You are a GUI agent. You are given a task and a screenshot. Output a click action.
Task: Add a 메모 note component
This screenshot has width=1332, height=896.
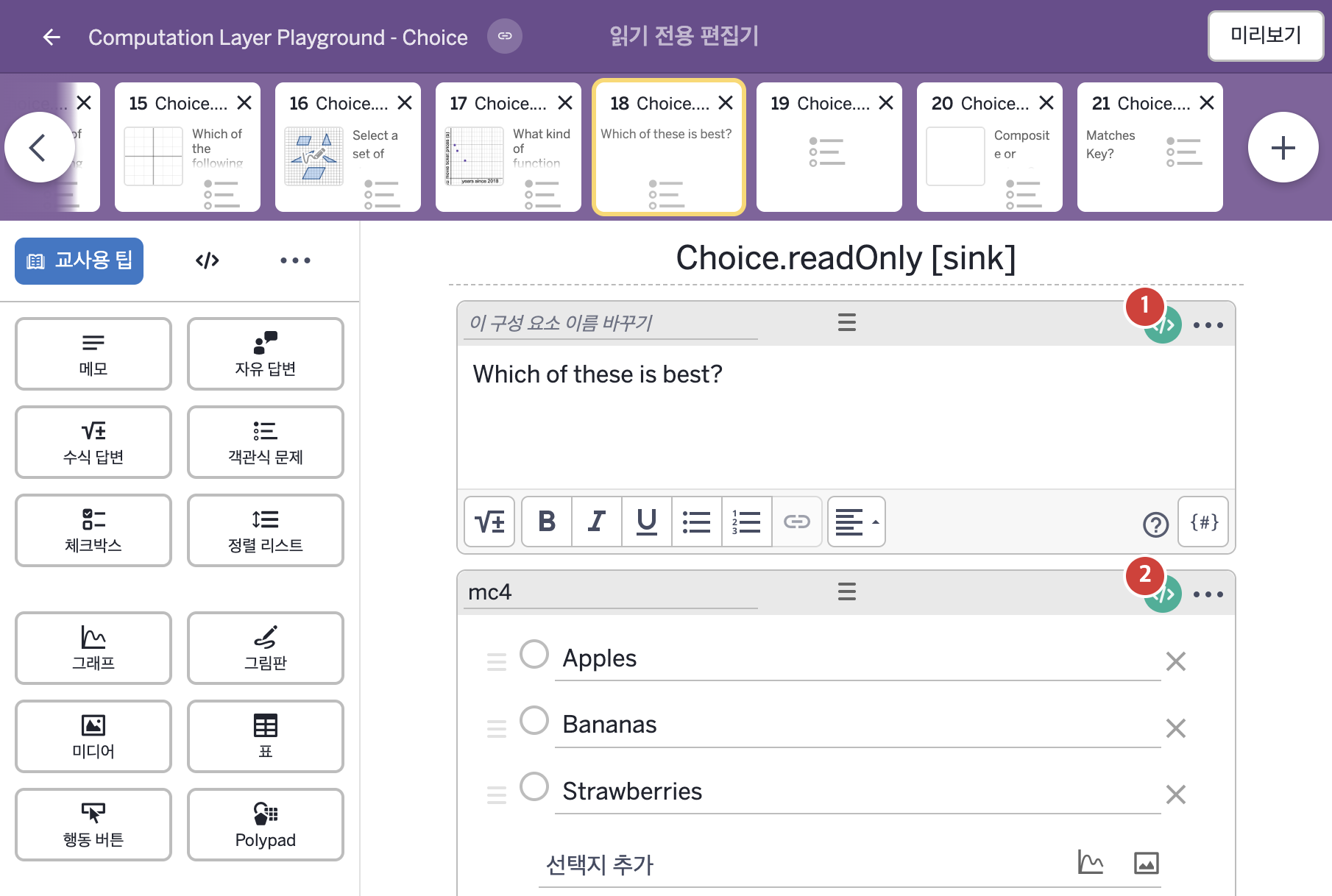pos(93,354)
